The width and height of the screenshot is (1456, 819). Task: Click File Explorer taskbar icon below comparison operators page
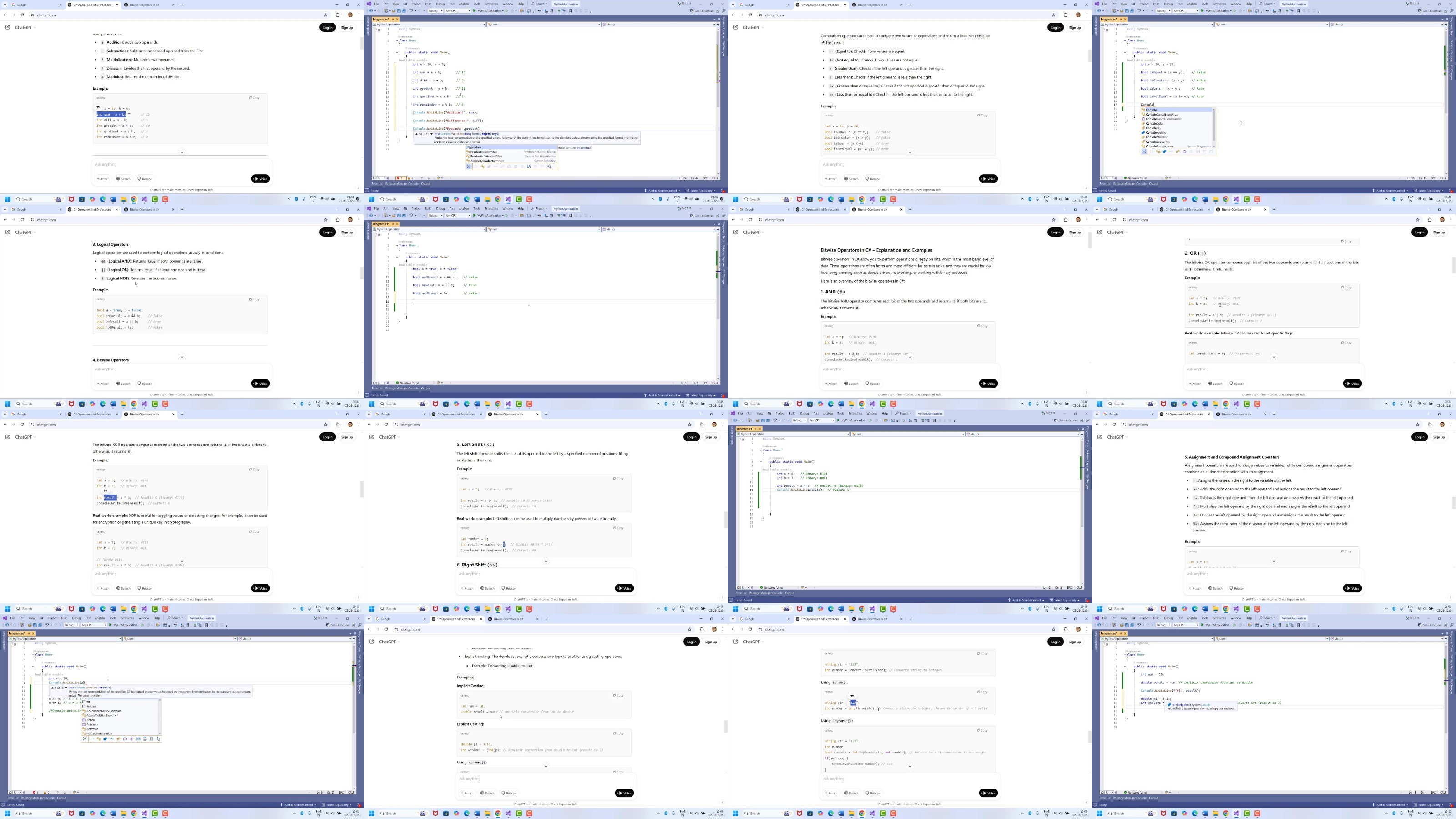[x=852, y=199]
